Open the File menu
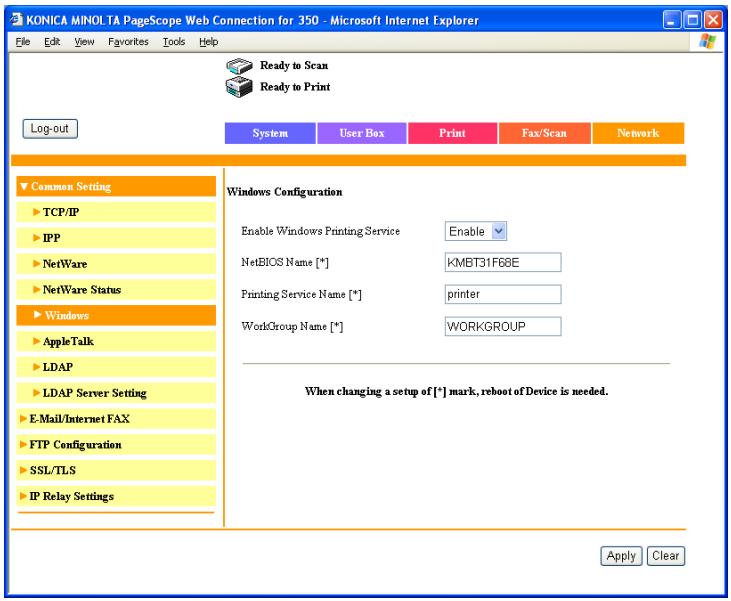 click(22, 42)
